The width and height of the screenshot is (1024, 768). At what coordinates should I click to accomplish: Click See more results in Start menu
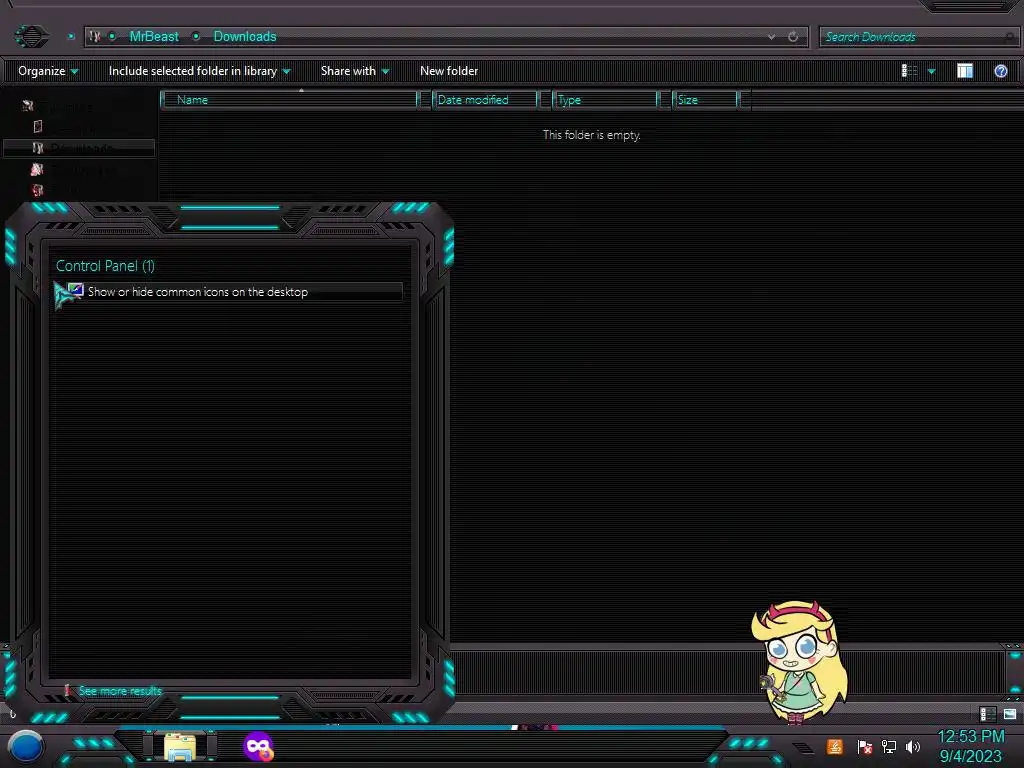(120, 691)
